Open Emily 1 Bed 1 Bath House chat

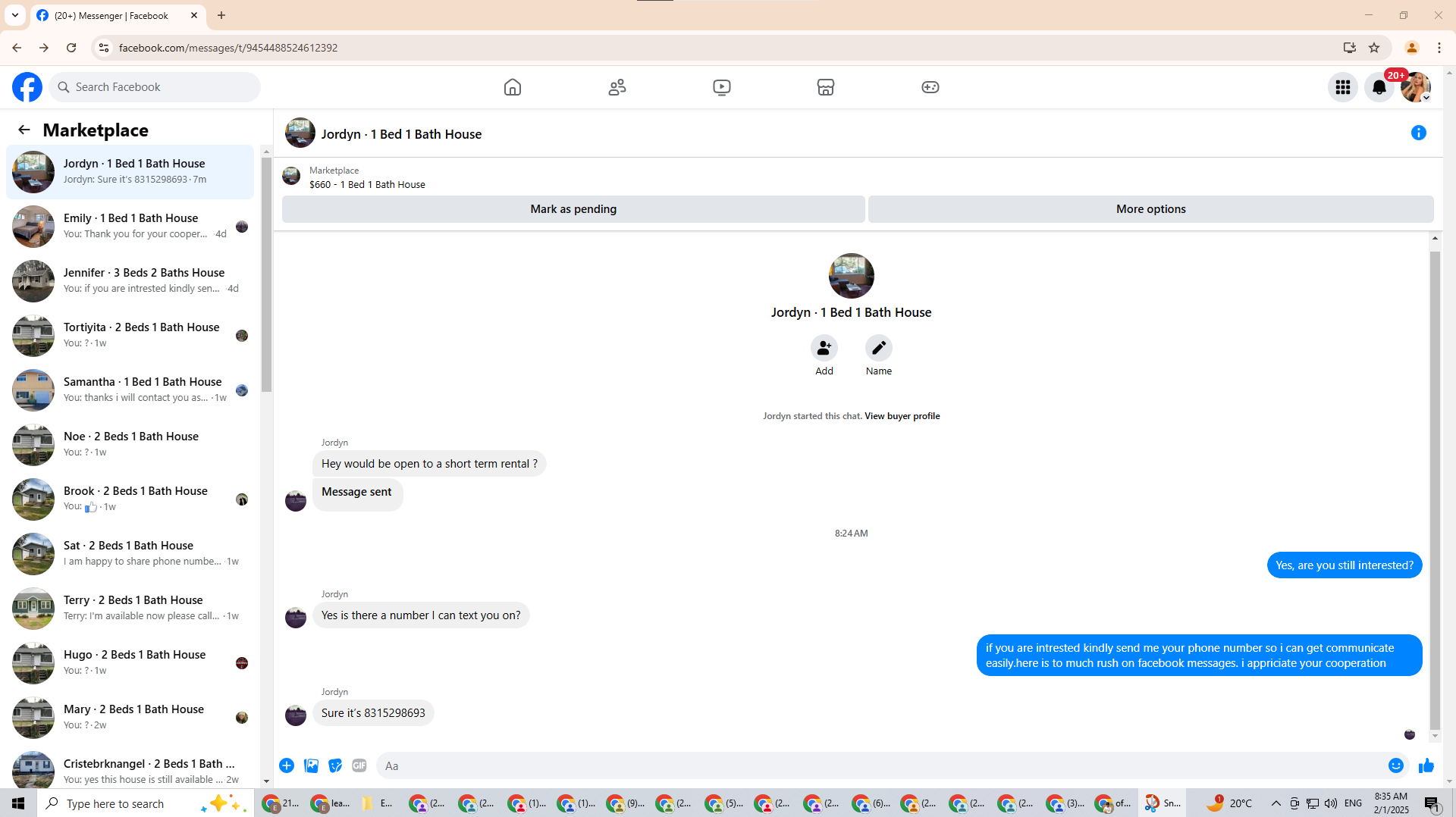point(130,227)
